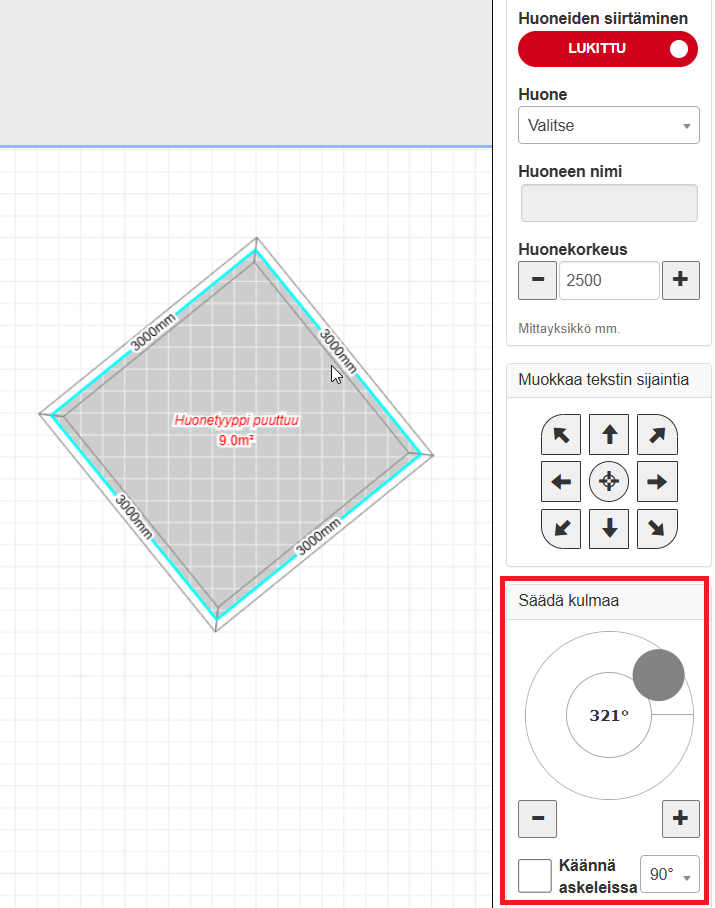715x908 pixels.
Task: Move text position up-left arrow
Action: click(x=561, y=434)
